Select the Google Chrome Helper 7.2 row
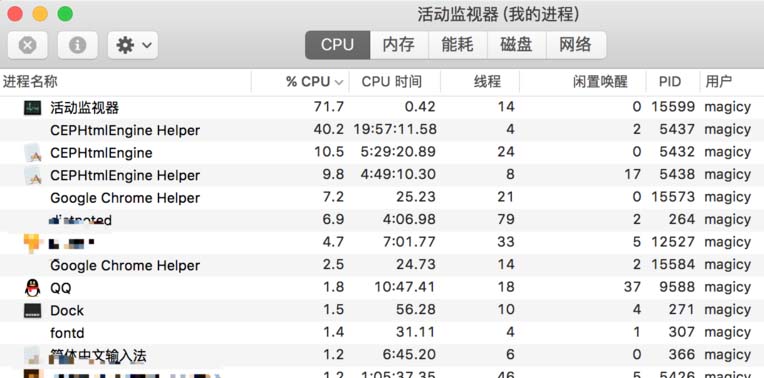This screenshot has width=764, height=378. pos(382,197)
